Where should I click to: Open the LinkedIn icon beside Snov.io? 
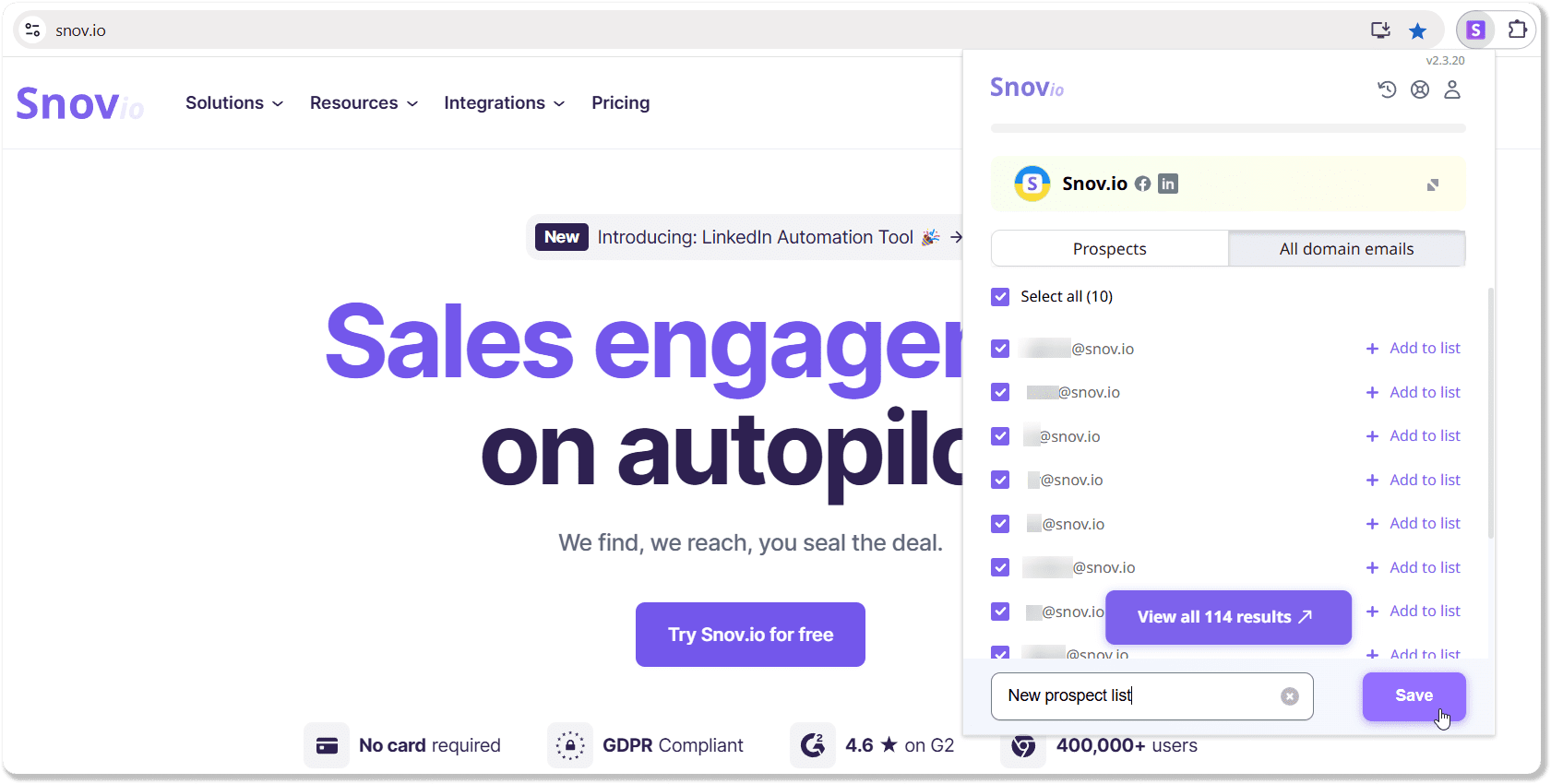coord(1168,184)
